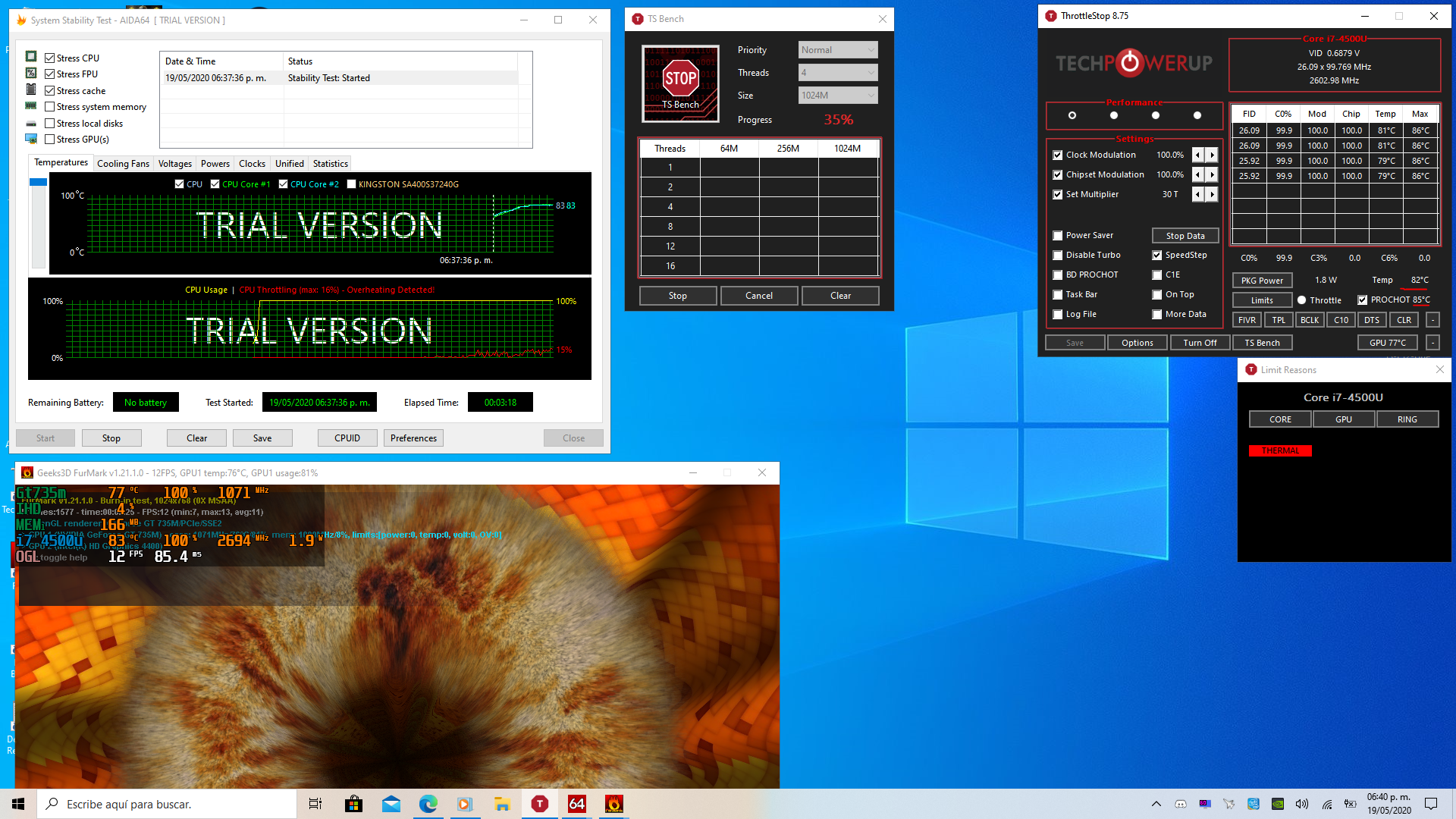Click minus button beside GPU 77°C
The width and height of the screenshot is (1456, 819).
[1432, 343]
